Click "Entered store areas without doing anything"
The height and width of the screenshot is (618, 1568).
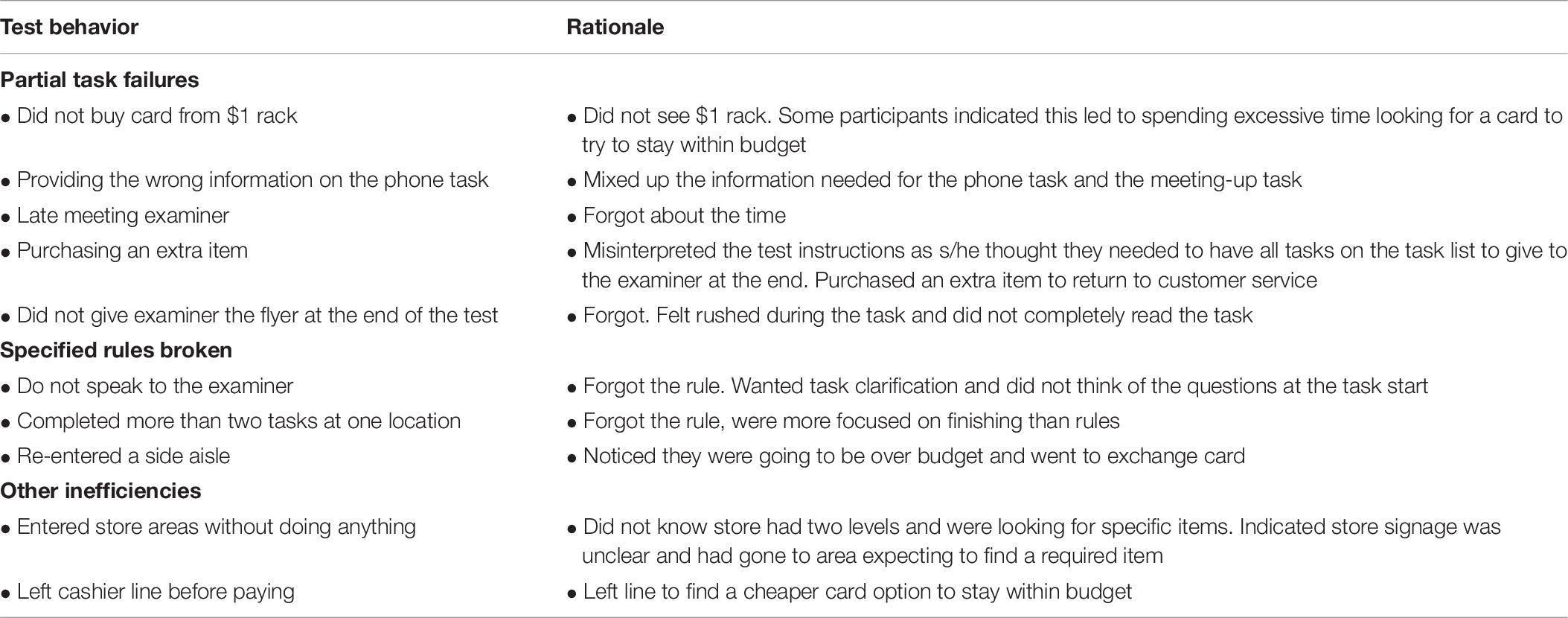click(216, 526)
